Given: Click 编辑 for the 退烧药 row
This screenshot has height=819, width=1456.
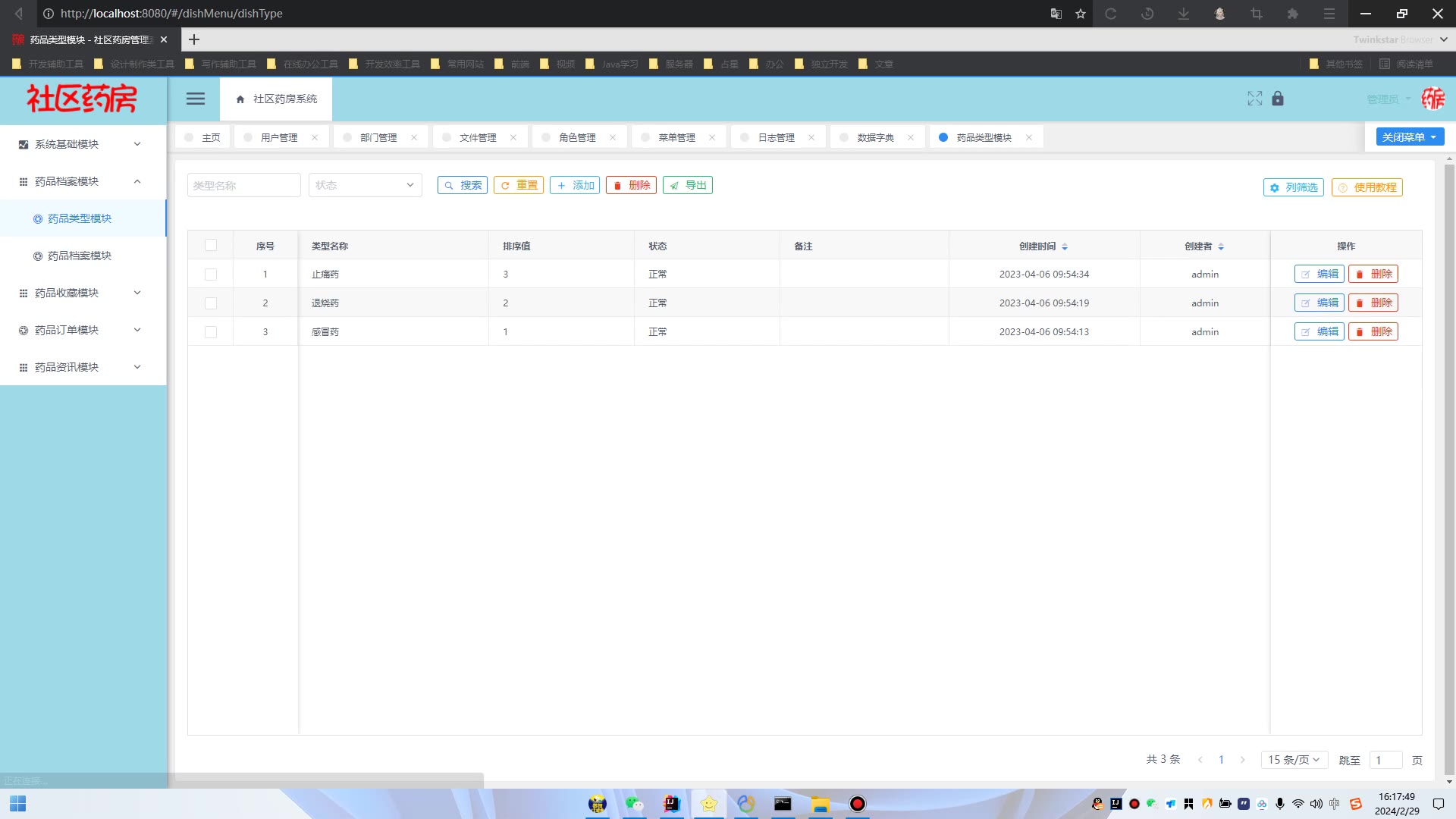Looking at the screenshot, I should [1319, 303].
